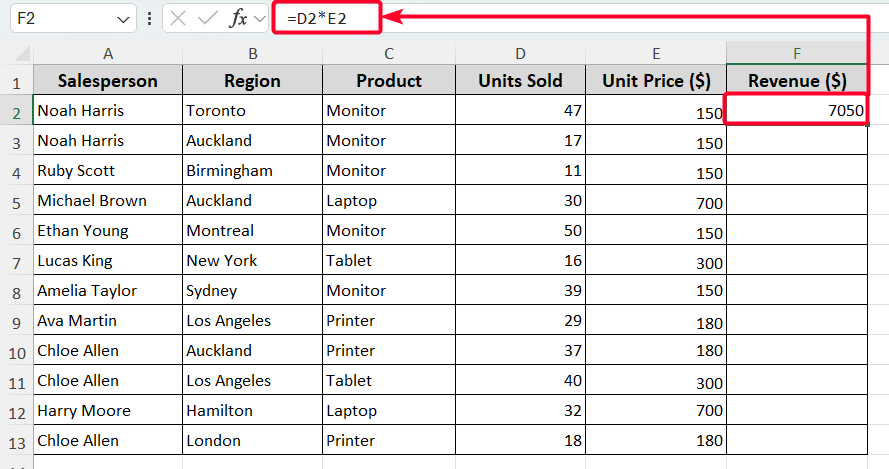Click the Units Sold header cell
This screenshot has height=469, width=889.
pyautogui.click(x=520, y=81)
